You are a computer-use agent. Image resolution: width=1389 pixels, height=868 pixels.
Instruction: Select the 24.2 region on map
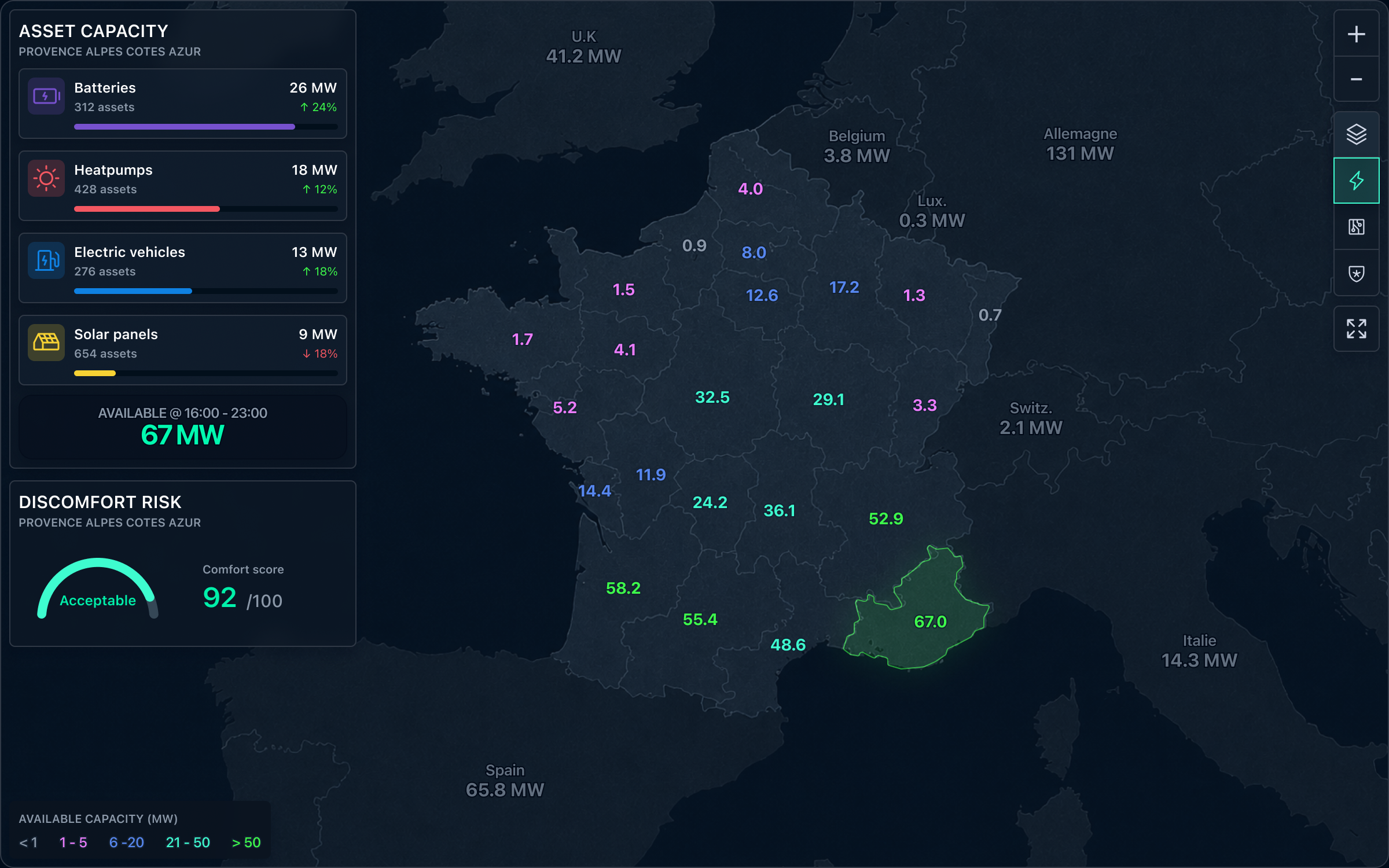click(710, 502)
